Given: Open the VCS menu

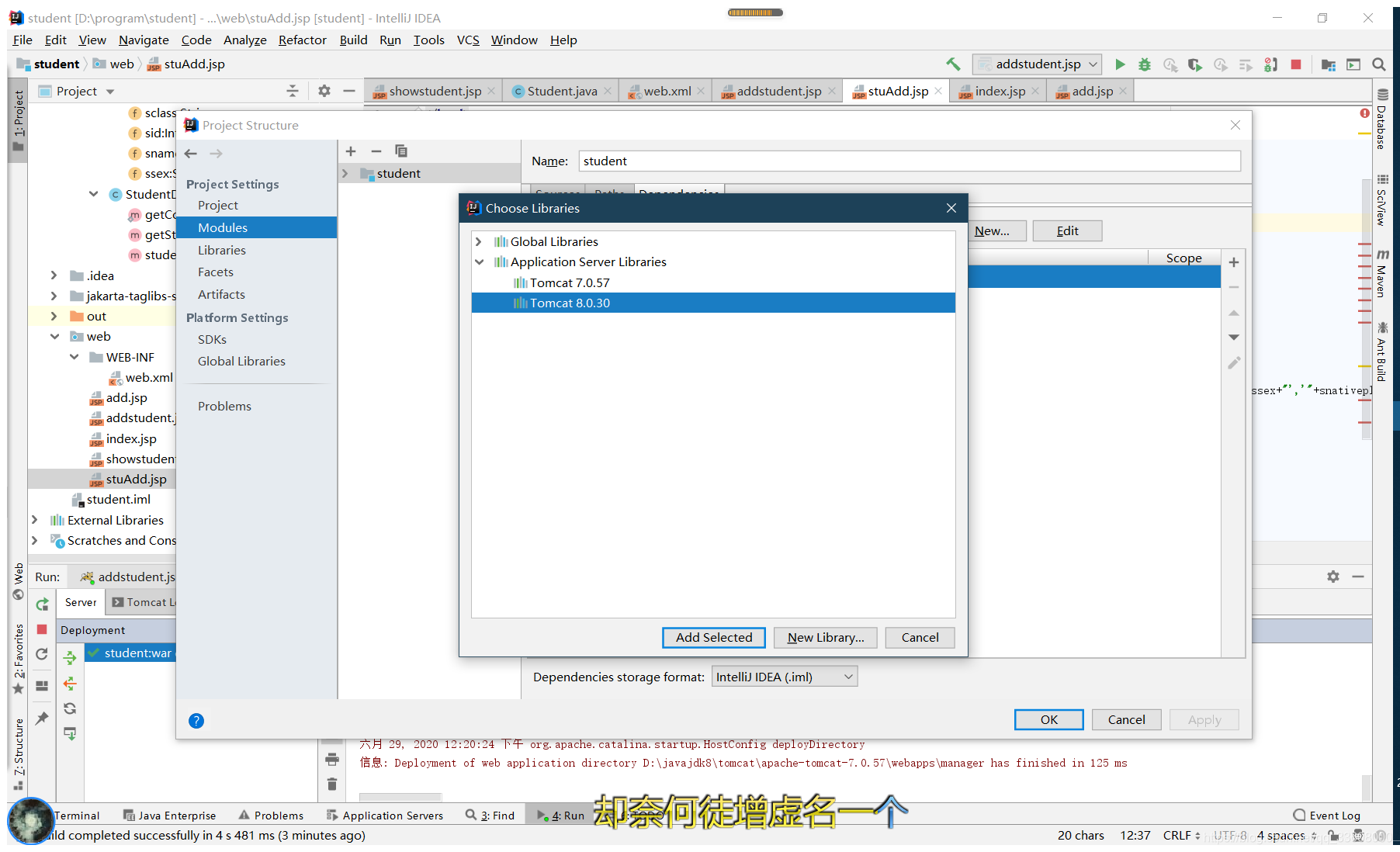Looking at the screenshot, I should click(x=468, y=40).
